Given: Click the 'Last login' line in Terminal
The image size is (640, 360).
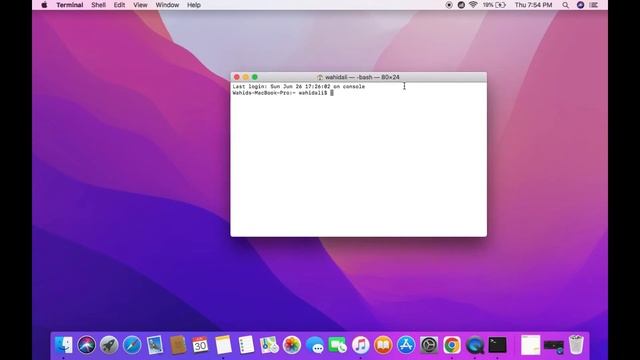Looking at the screenshot, I should (299, 87).
